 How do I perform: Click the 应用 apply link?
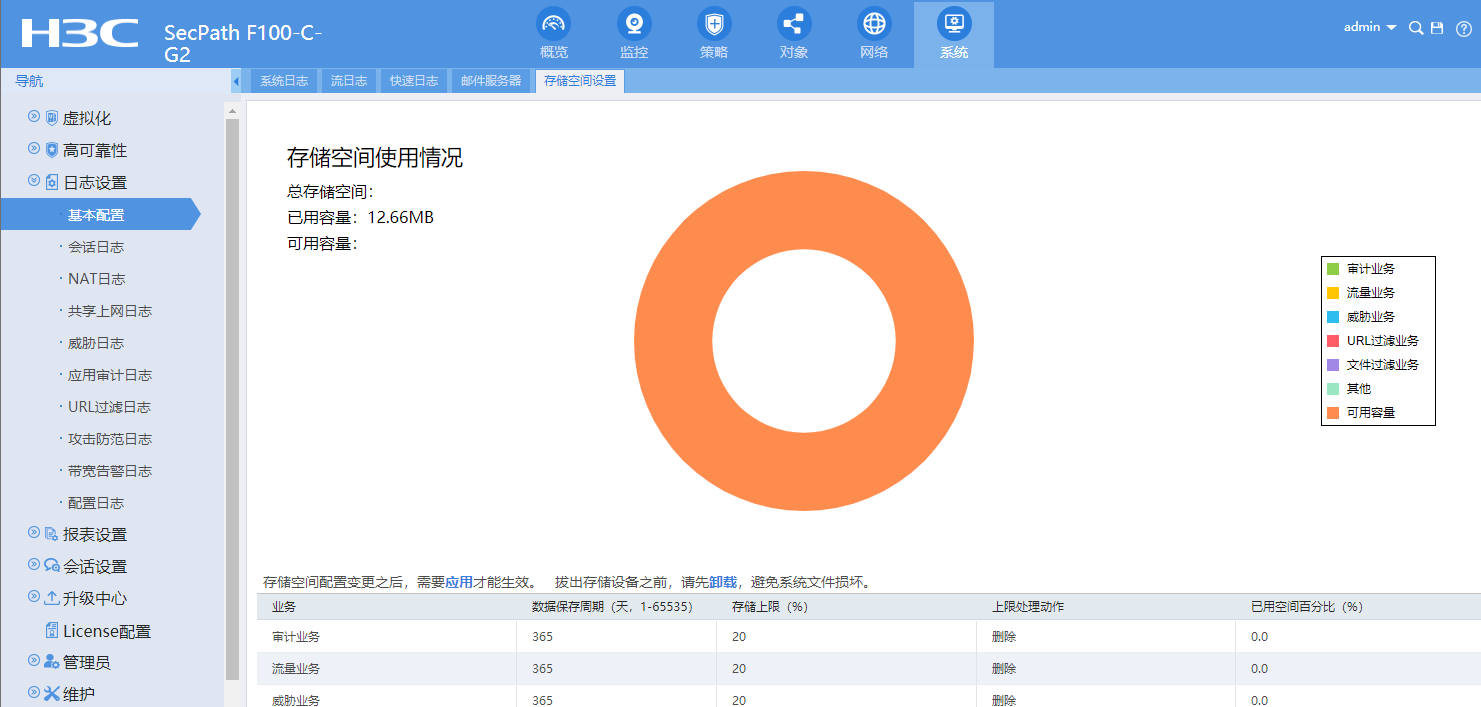458,582
